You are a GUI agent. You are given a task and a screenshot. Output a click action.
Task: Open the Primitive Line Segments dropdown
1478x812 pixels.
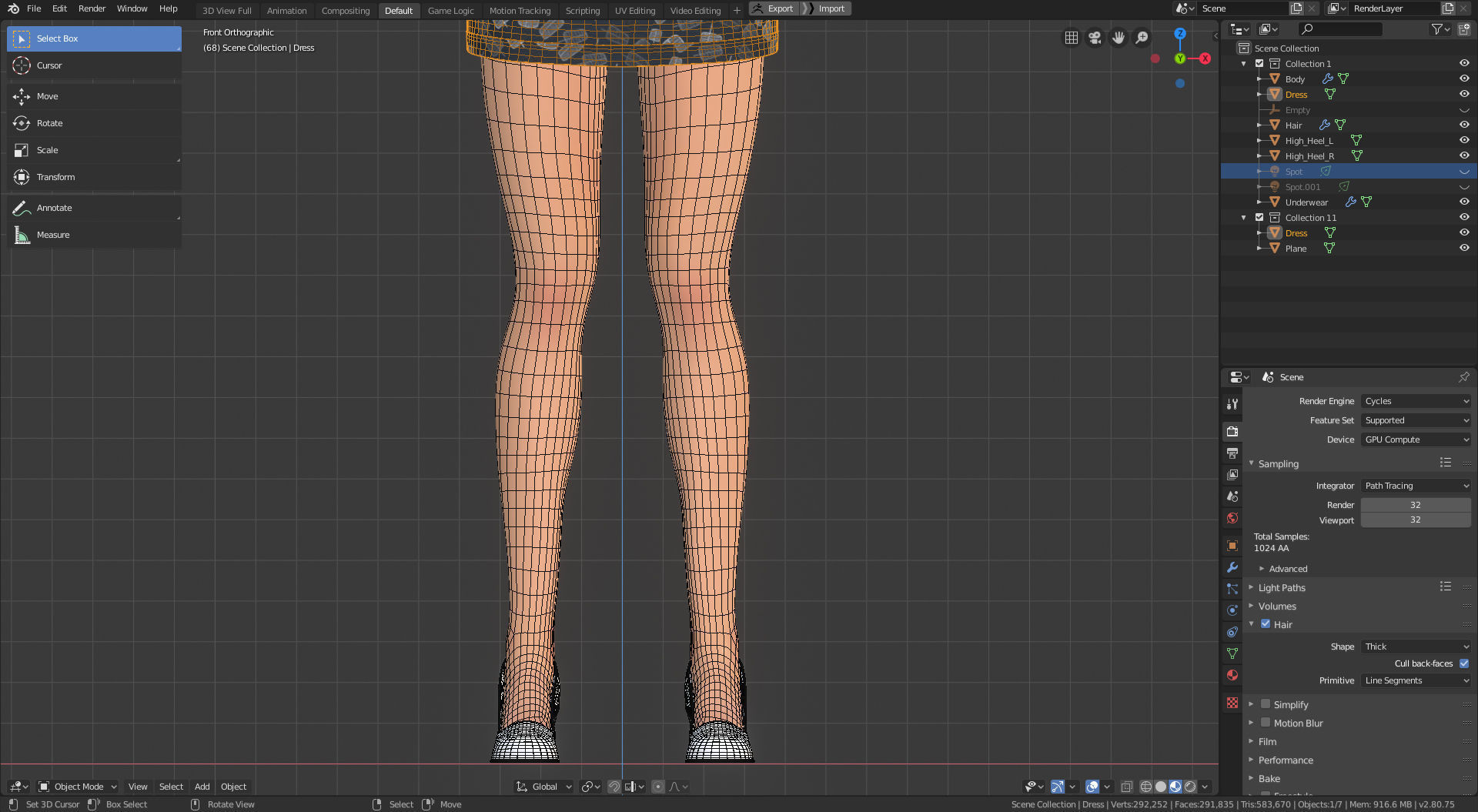[x=1416, y=680]
